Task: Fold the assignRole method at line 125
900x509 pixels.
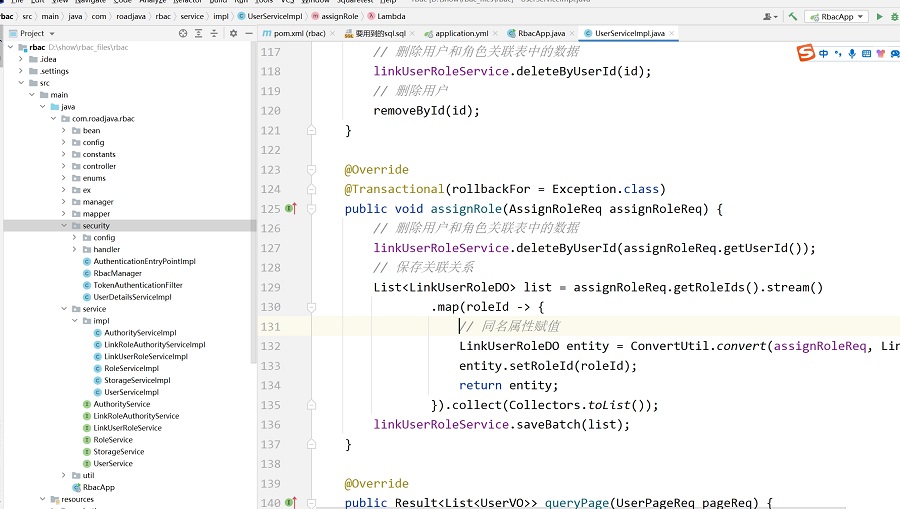Action: pos(311,209)
